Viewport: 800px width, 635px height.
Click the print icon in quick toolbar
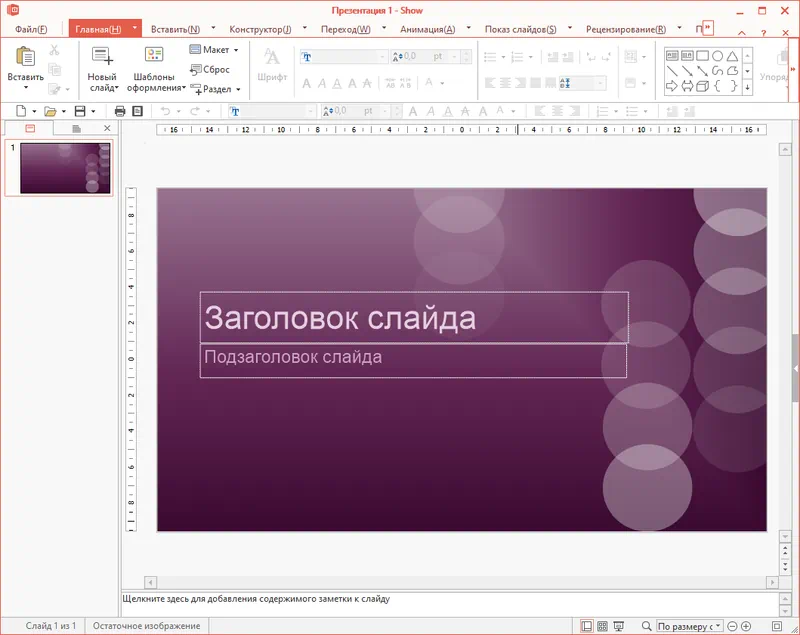tap(120, 111)
